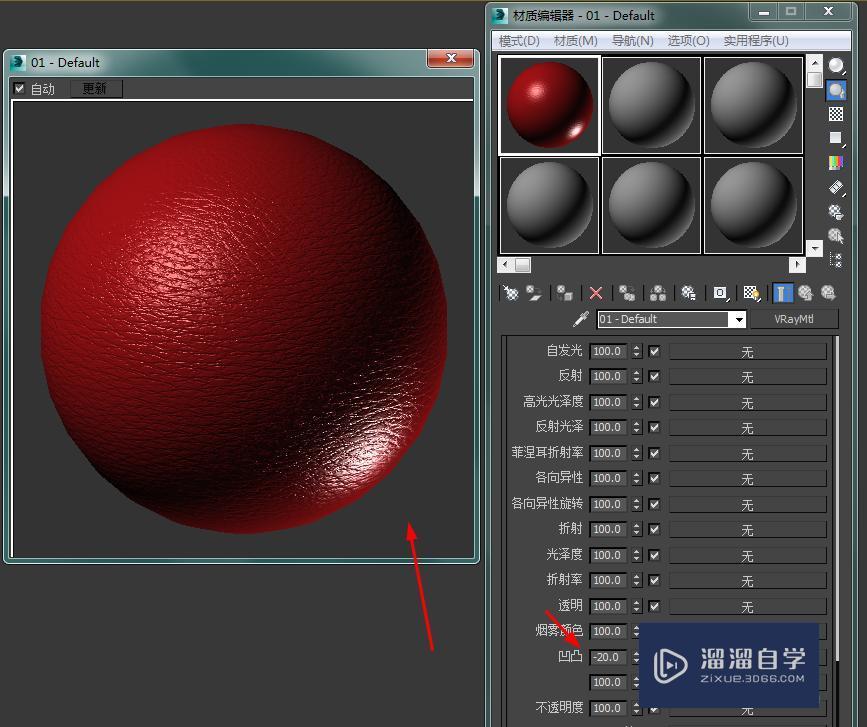Select the Make Material Copy icon

pos(626,292)
